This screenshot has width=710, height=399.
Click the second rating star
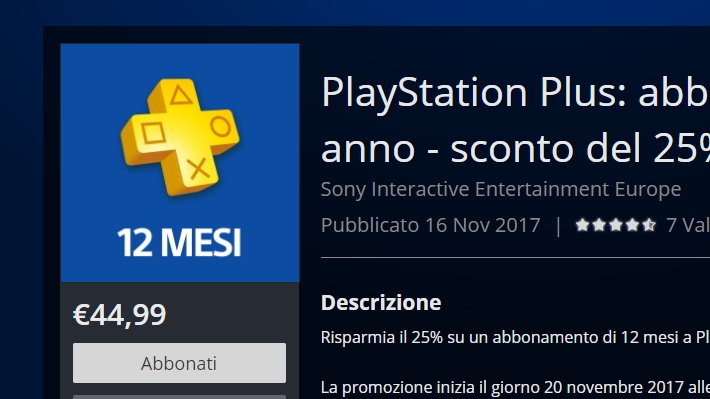pyautogui.click(x=599, y=225)
